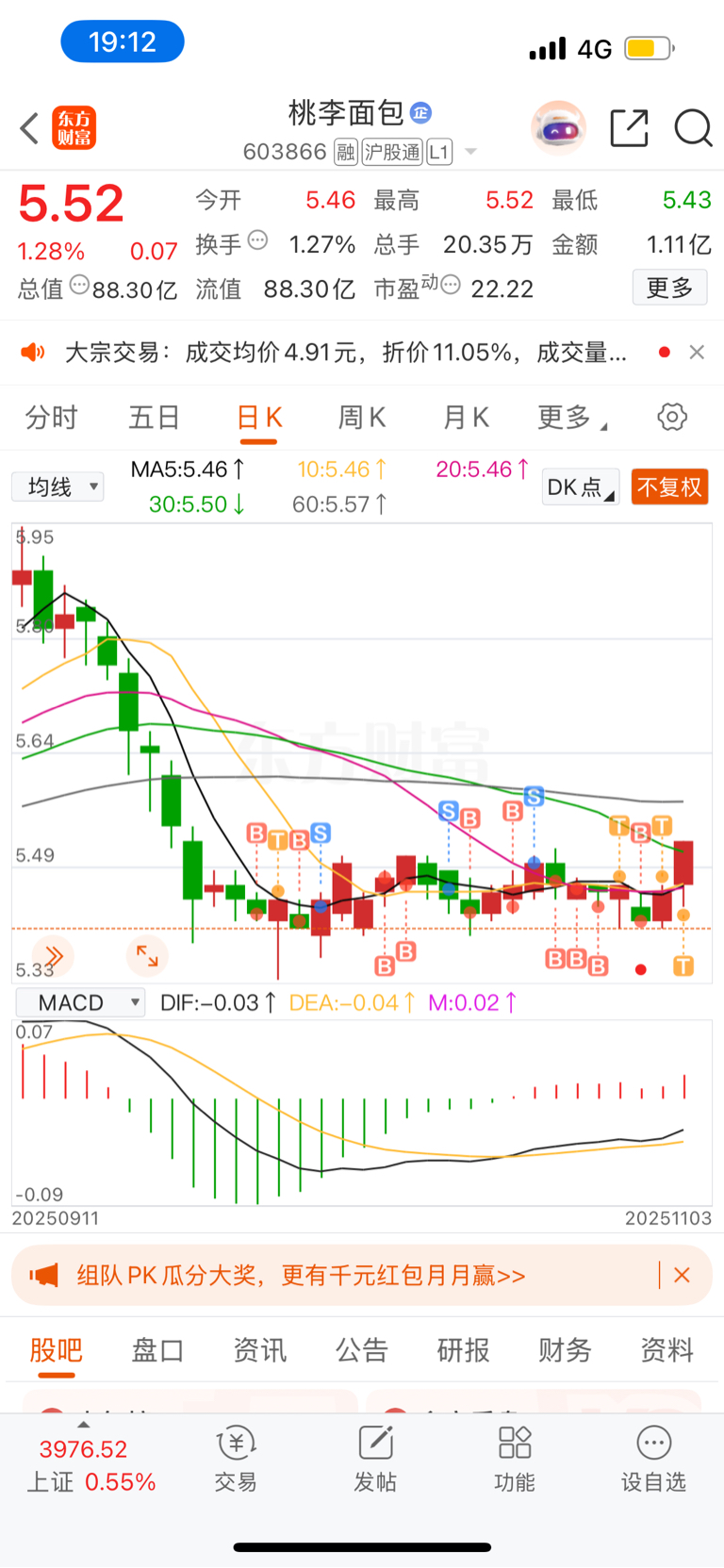Open the 大宗交易 news headline
724x1568 pixels.
point(345,353)
